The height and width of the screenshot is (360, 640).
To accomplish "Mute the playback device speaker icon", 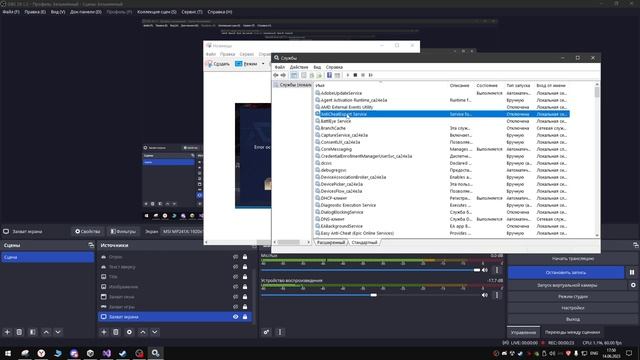I will pos(484,295).
